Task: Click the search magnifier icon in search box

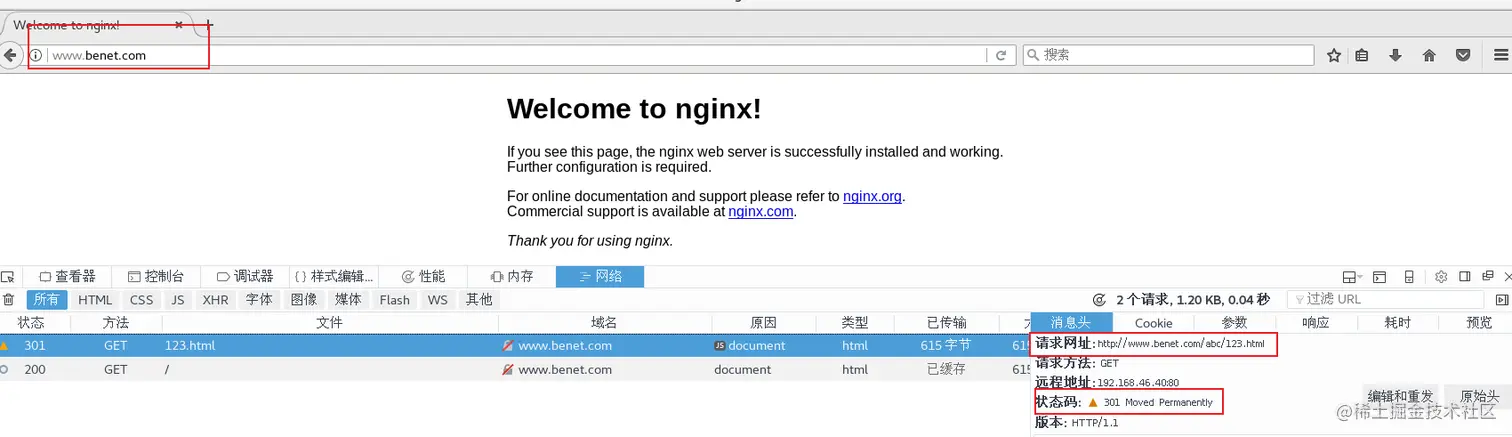Action: [1034, 56]
